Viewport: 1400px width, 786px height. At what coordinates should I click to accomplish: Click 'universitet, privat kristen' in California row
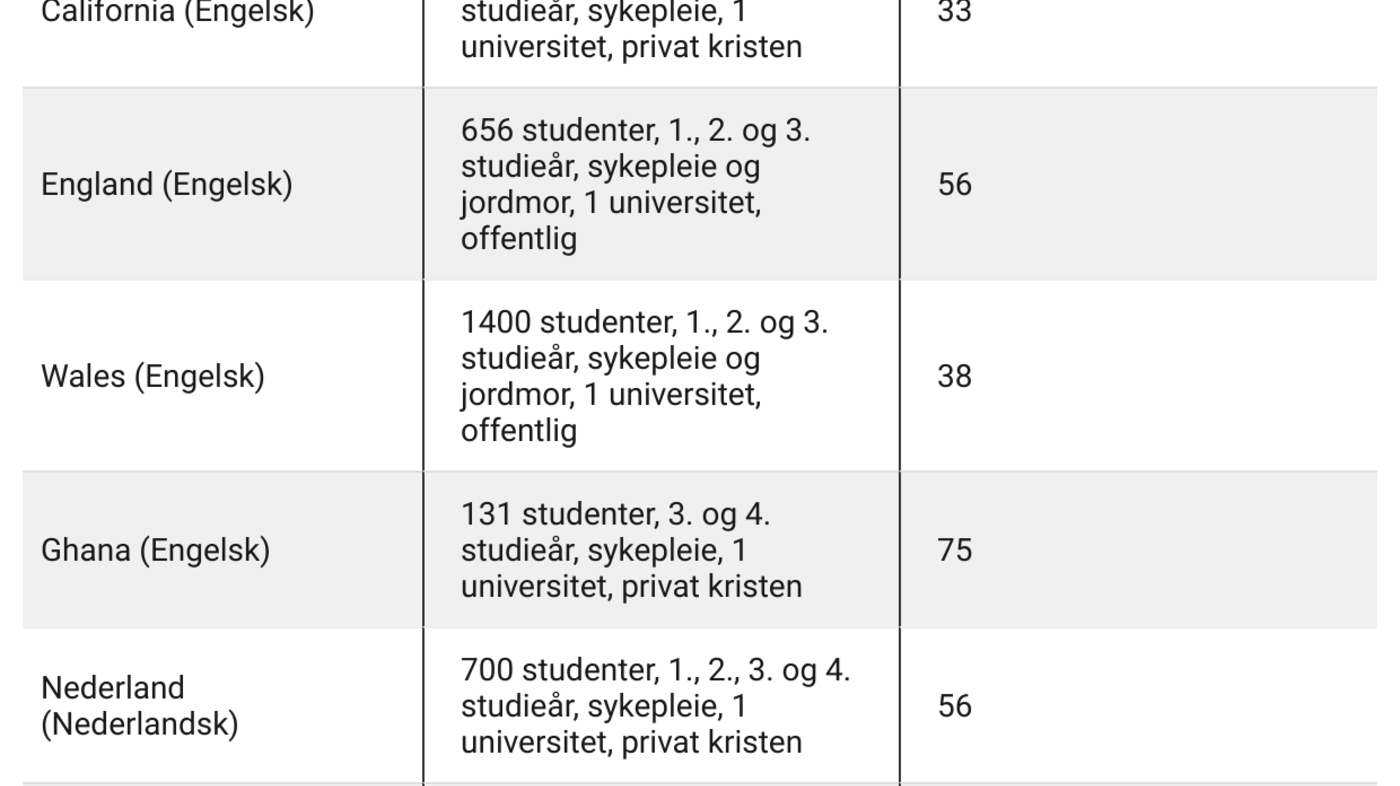click(631, 47)
